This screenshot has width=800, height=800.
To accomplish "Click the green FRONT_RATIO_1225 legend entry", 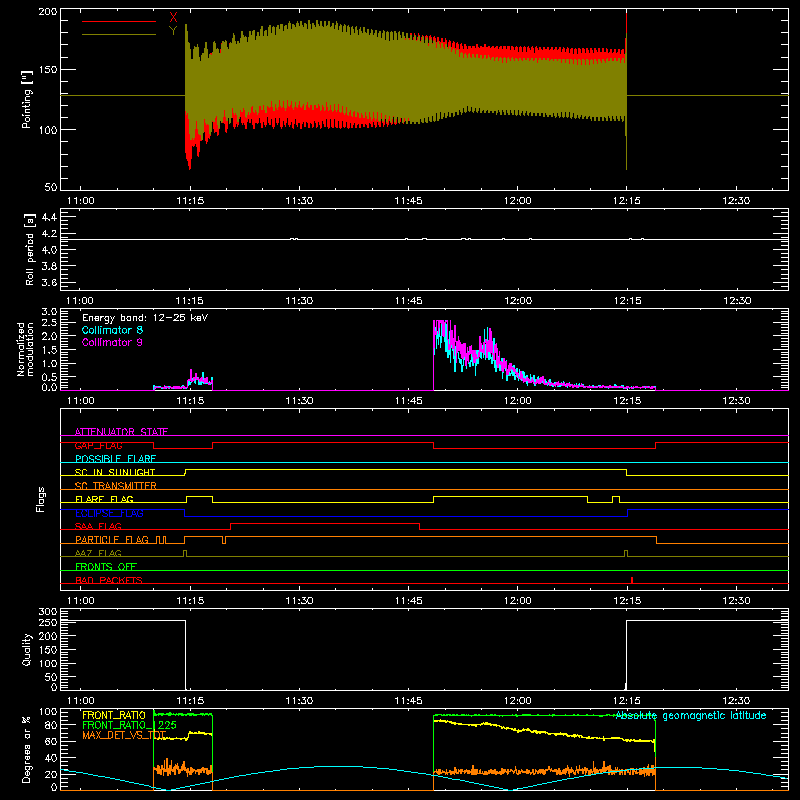I will tap(130, 725).
